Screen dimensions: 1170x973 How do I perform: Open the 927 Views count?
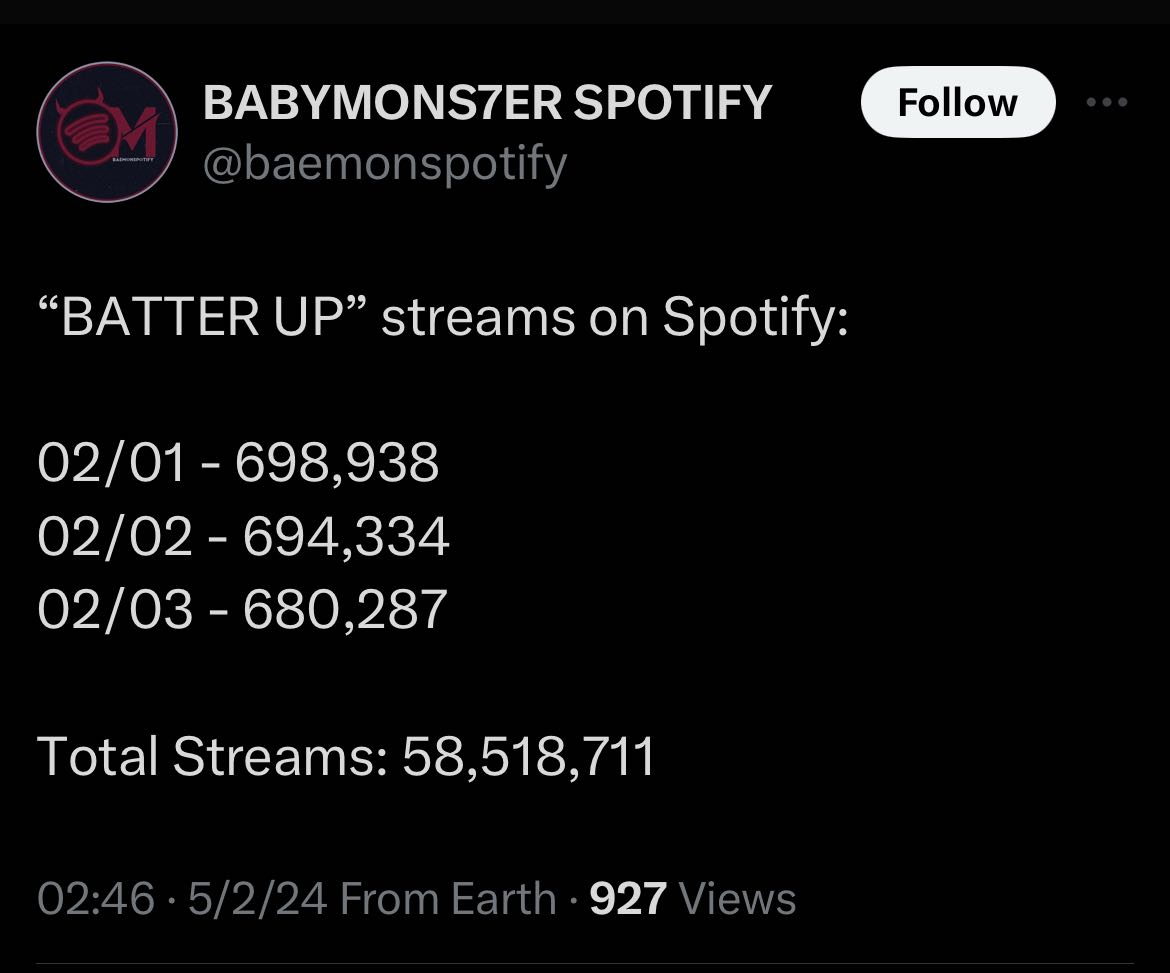[x=693, y=898]
